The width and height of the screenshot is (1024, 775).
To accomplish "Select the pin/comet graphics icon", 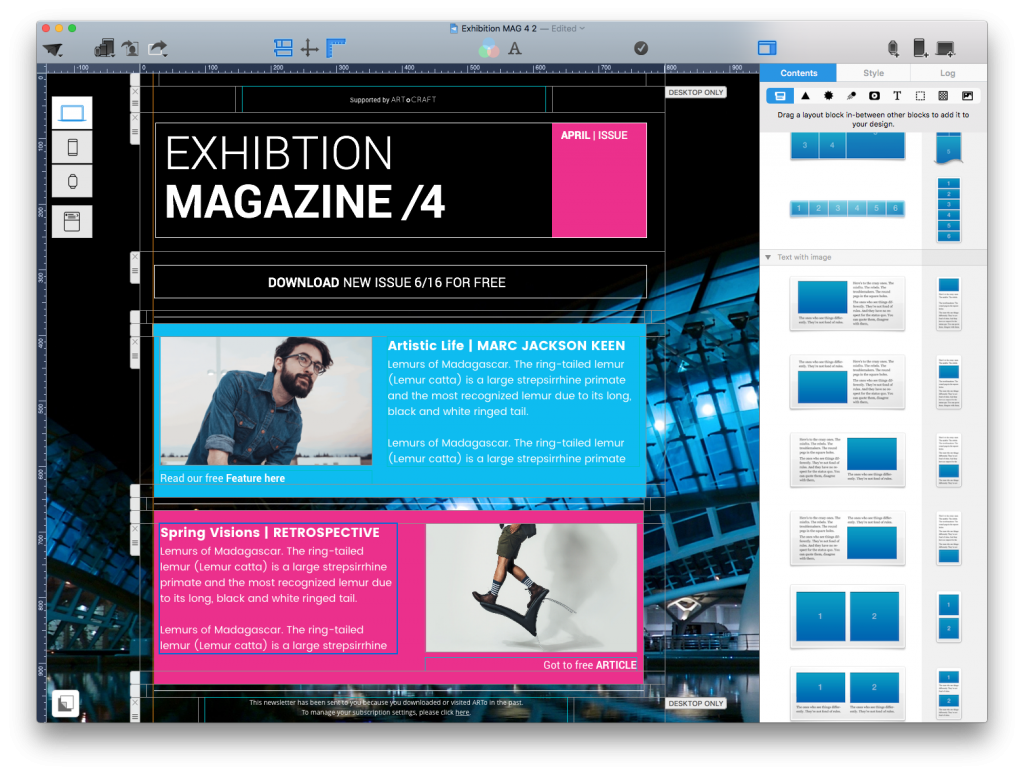I will tap(852, 96).
